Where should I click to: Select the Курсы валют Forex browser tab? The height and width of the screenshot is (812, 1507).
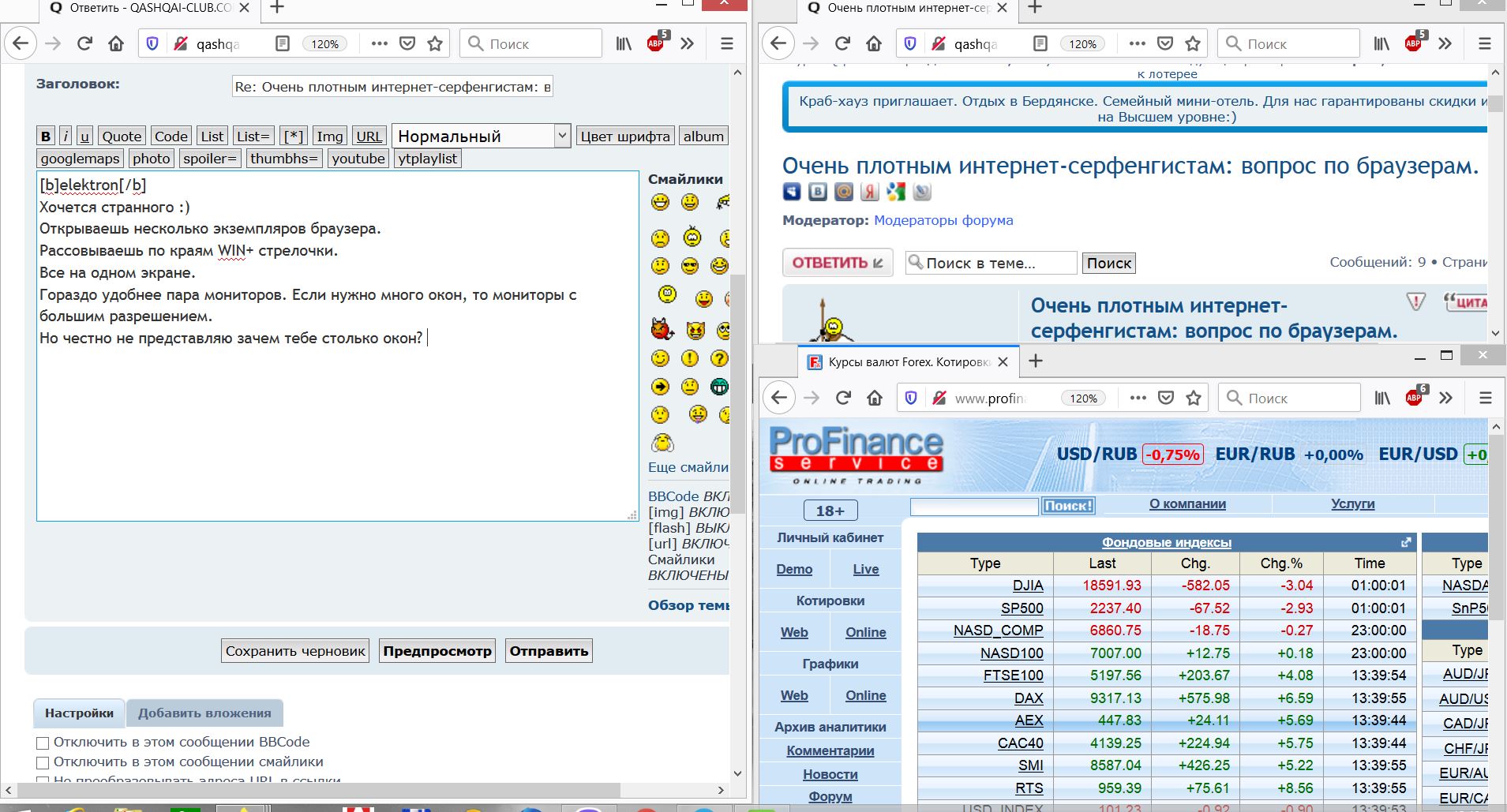coord(900,362)
